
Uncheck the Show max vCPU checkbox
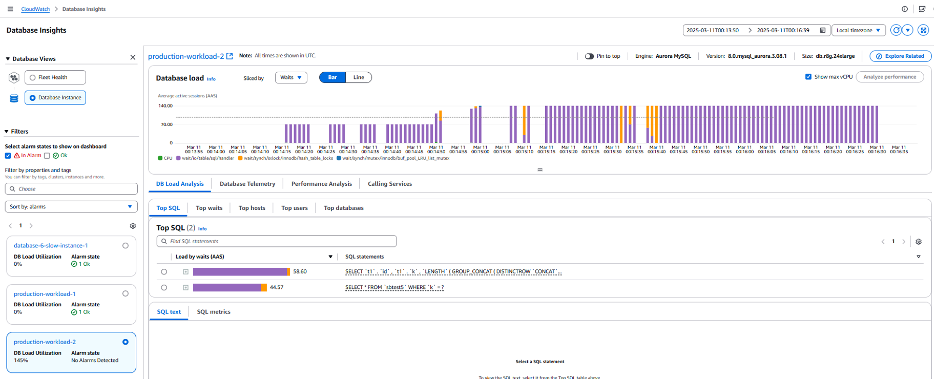[808, 77]
